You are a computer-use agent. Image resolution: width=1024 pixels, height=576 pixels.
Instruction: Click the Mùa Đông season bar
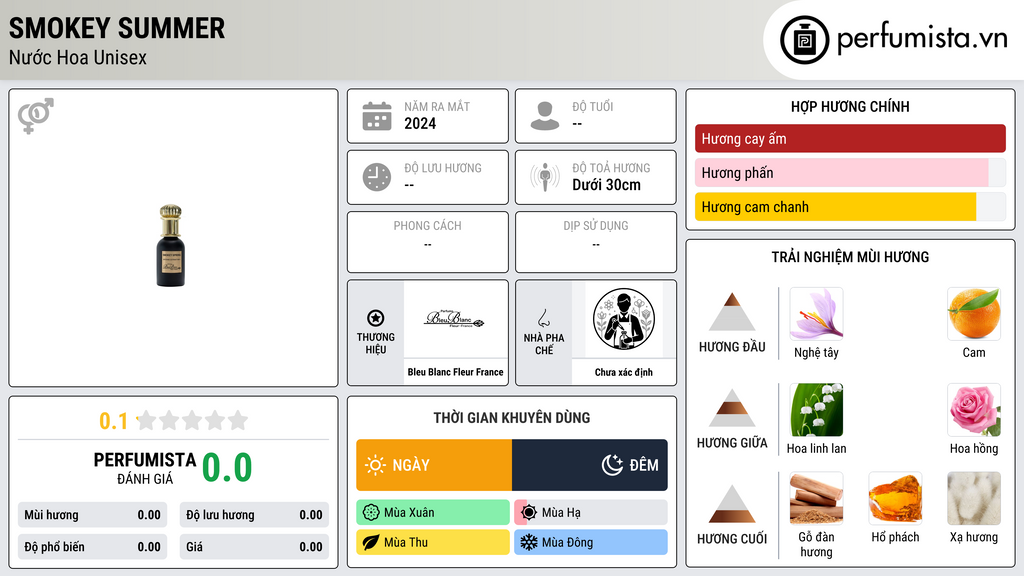[591, 542]
